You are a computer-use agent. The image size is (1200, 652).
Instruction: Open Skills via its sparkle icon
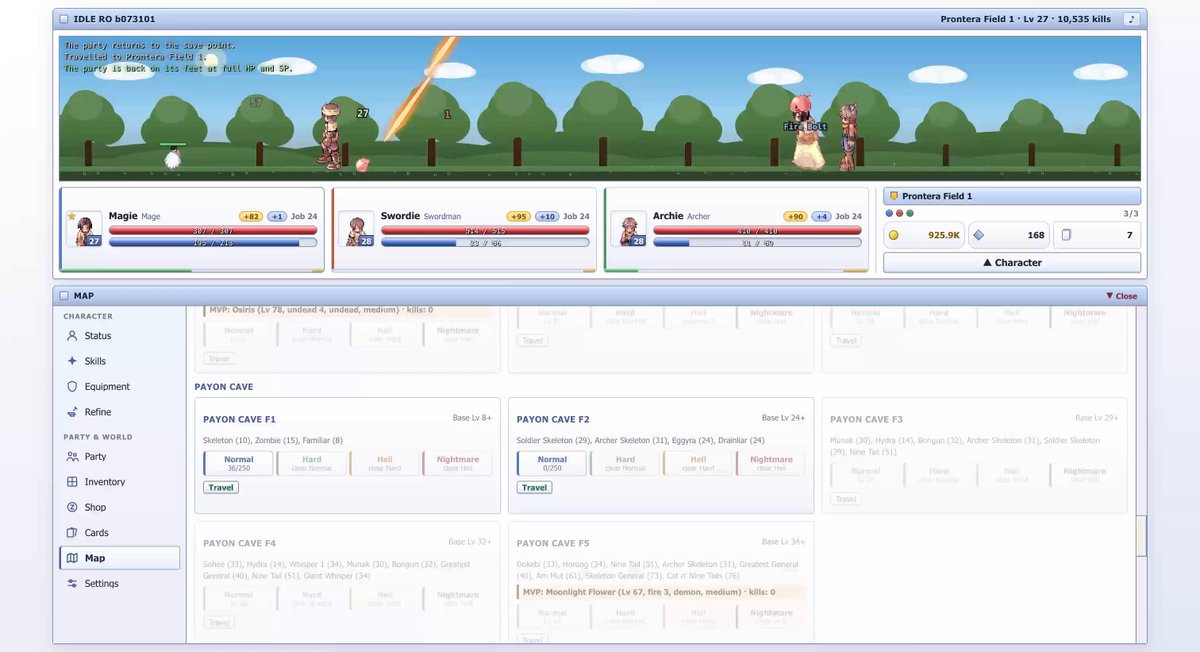click(72, 361)
